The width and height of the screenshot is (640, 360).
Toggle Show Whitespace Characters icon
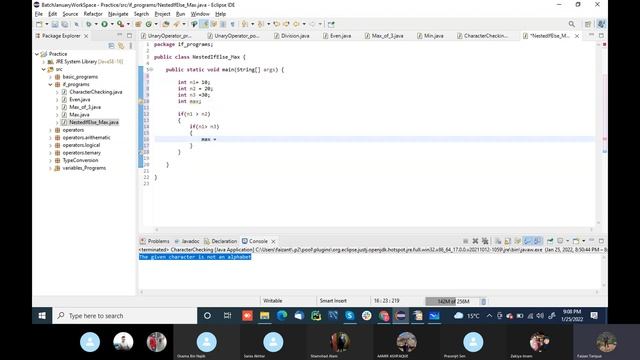point(233,24)
